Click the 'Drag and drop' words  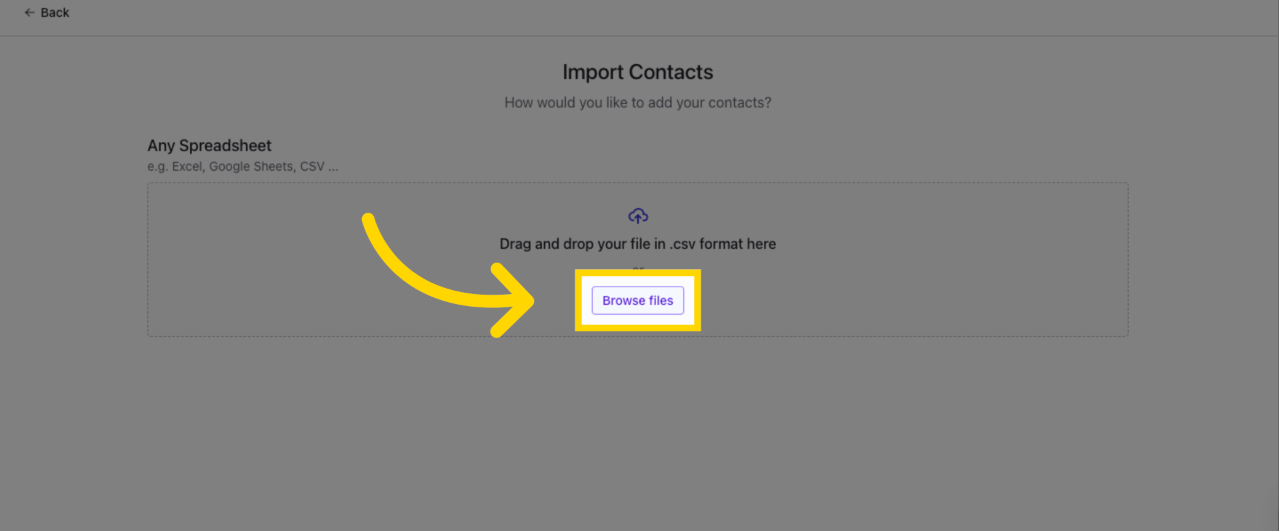tap(545, 244)
